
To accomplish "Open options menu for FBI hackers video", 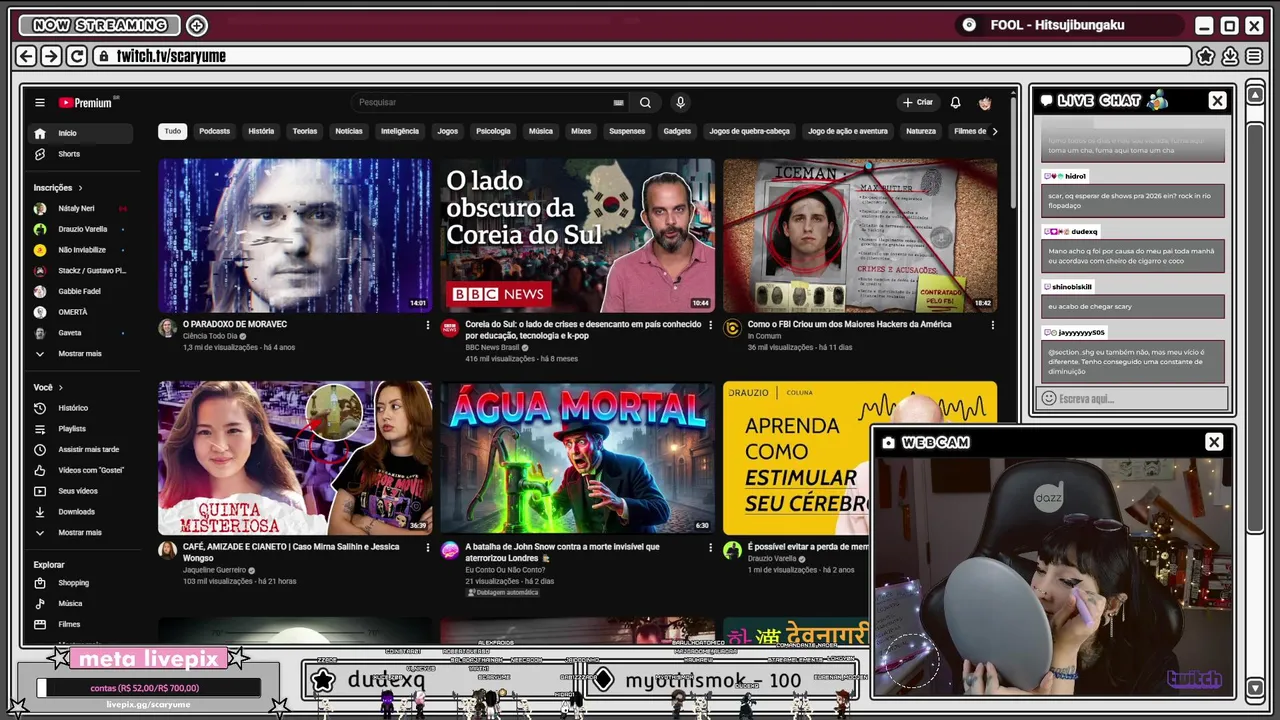I will [993, 325].
